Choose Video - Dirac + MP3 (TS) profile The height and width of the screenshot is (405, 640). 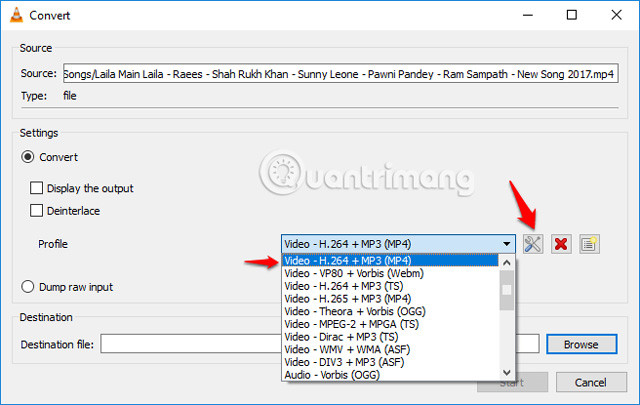[x=390, y=336]
